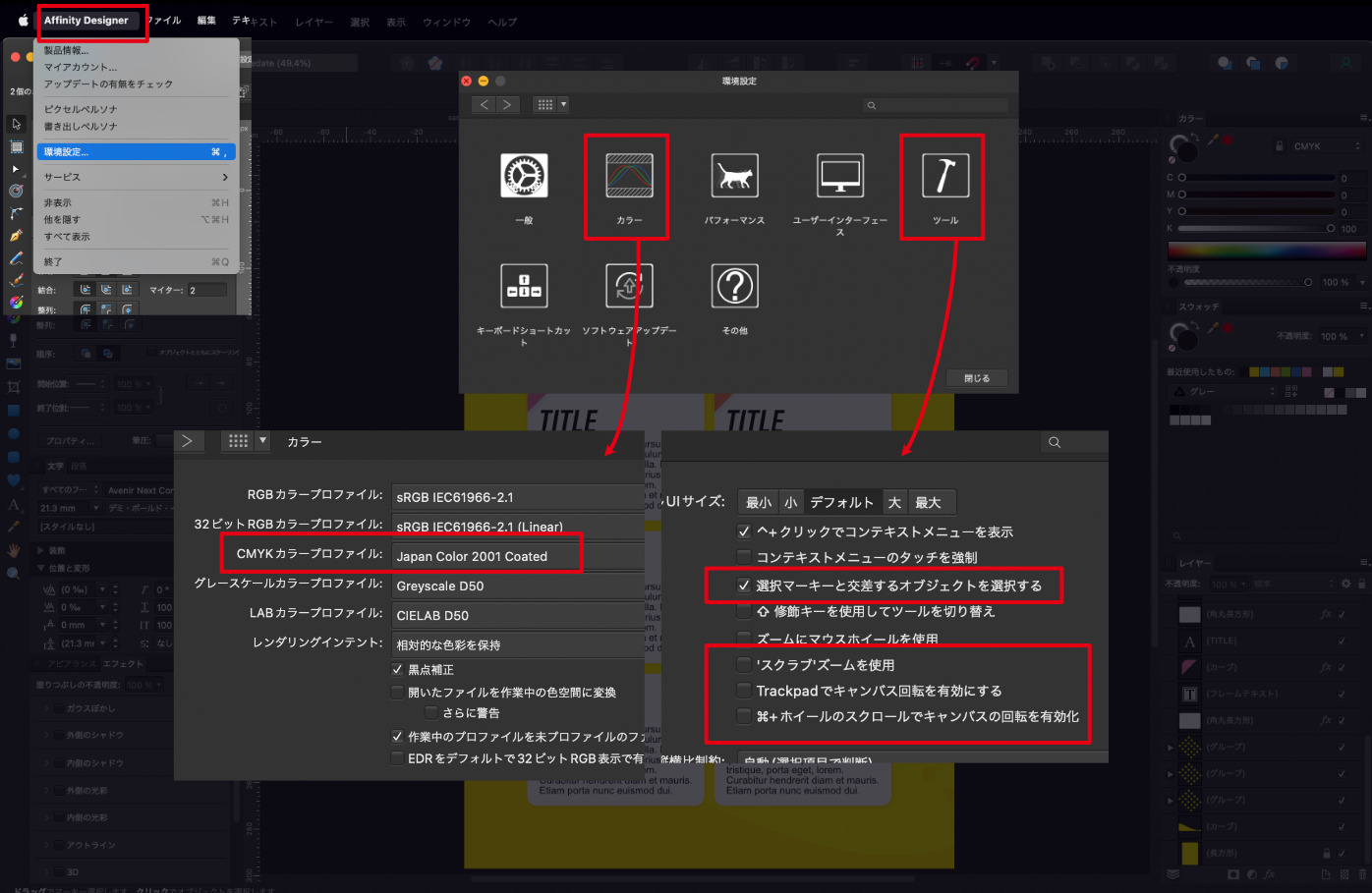Open the パフォーマンス preferences pane
Screen dimensions: 1372x893
(734, 177)
